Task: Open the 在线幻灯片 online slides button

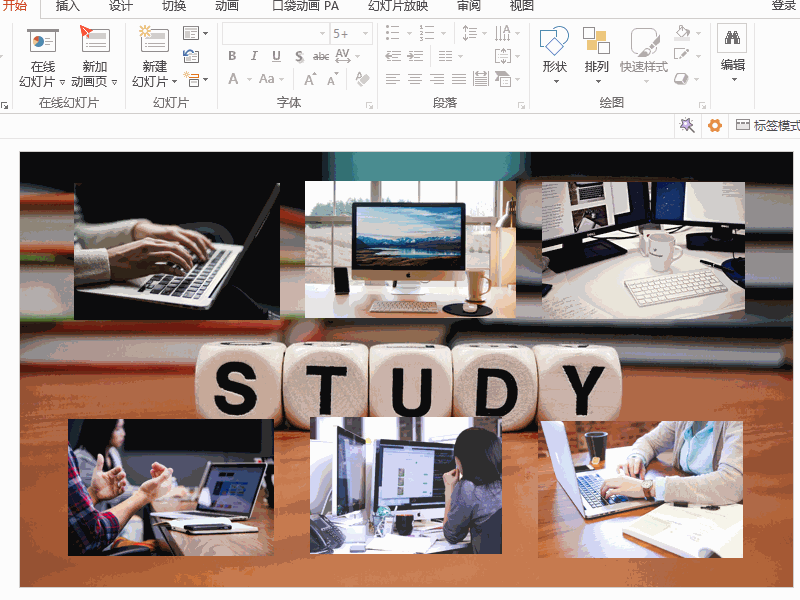Action: click(x=42, y=58)
